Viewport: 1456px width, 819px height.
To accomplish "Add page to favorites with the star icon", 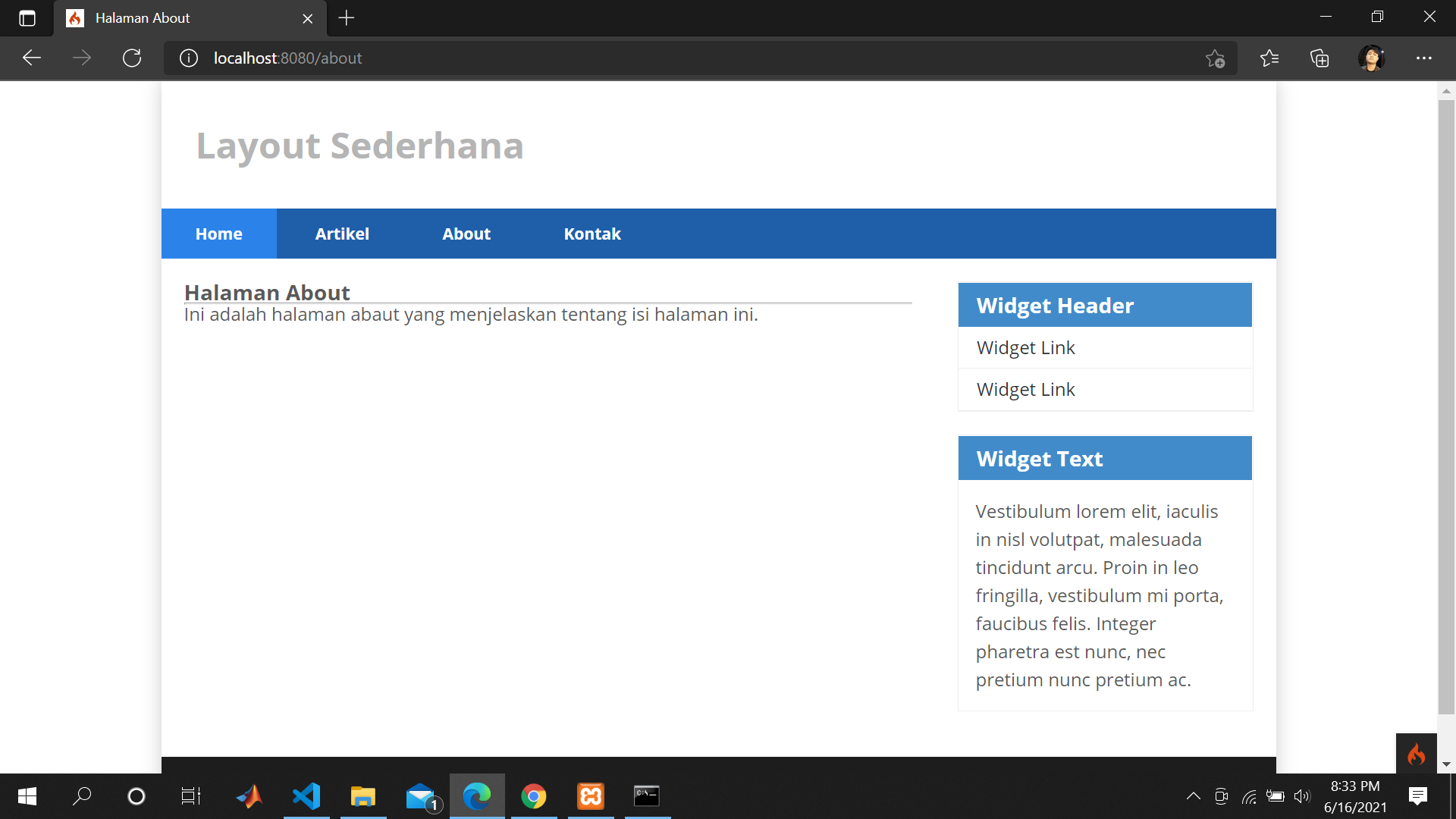I will 1215,58.
